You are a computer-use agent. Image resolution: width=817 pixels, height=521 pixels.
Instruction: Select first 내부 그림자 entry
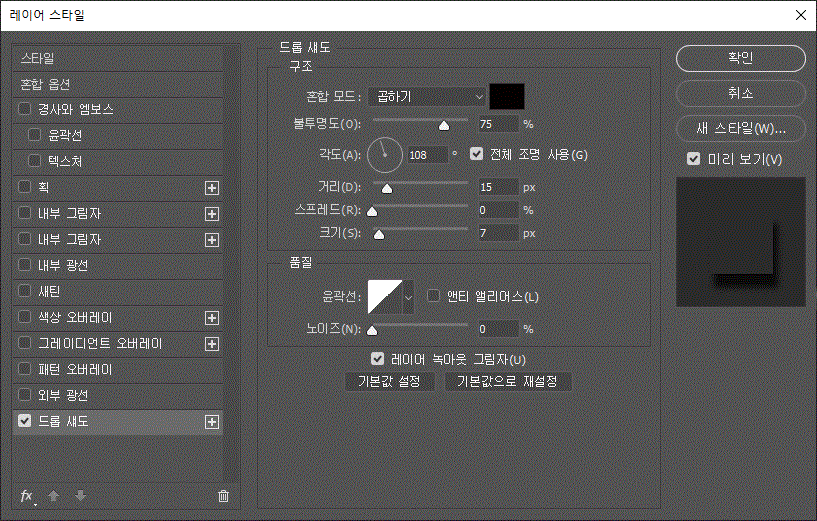point(118,214)
